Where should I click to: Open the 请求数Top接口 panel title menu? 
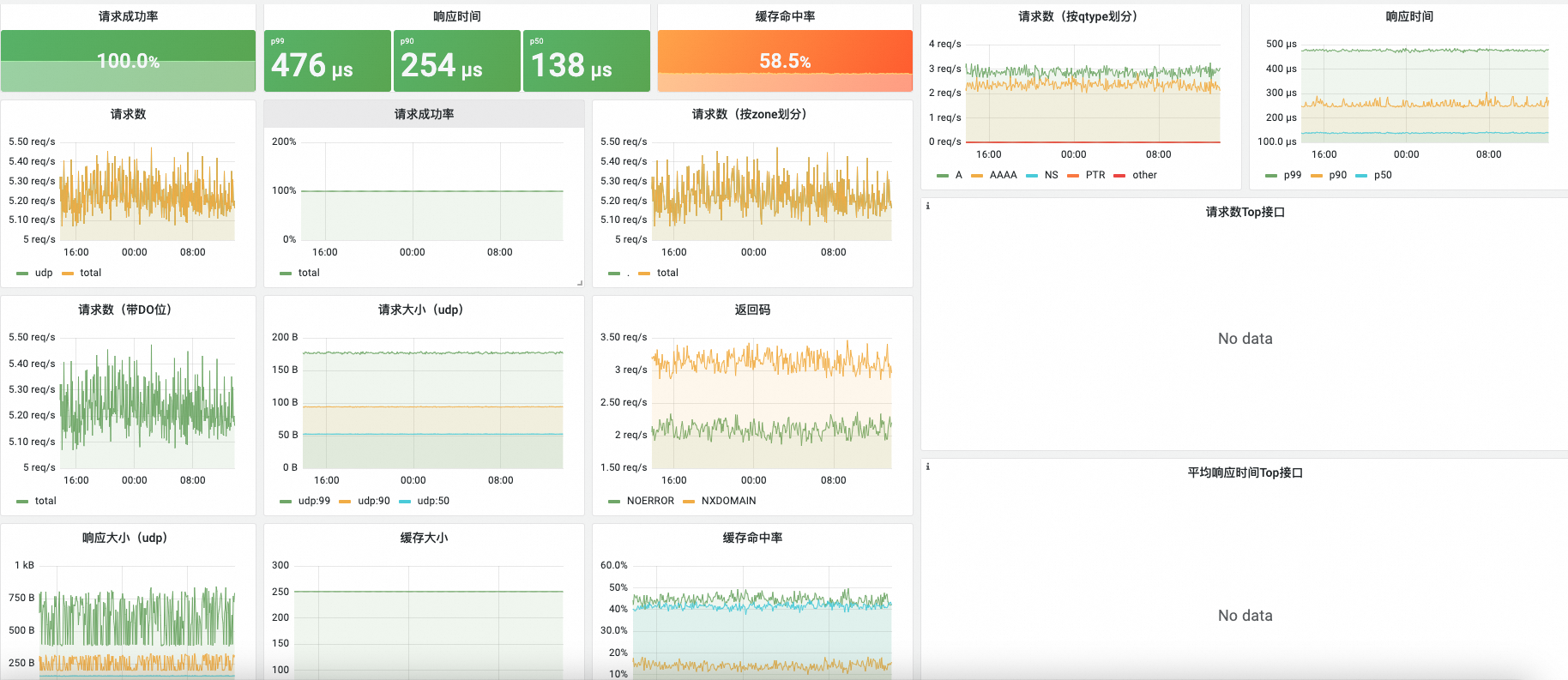click(1245, 212)
